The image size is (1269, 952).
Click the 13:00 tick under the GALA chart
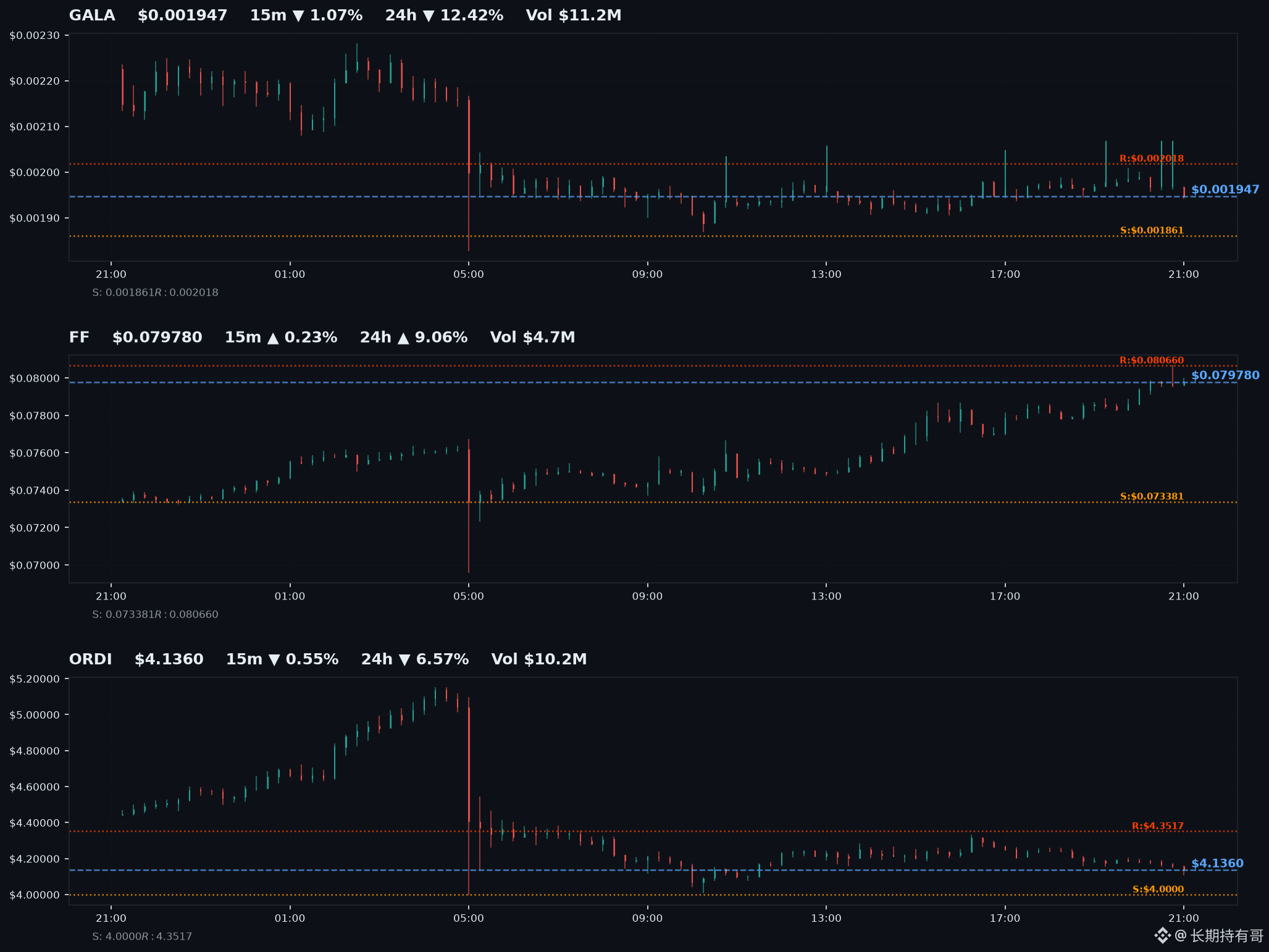pyautogui.click(x=826, y=275)
